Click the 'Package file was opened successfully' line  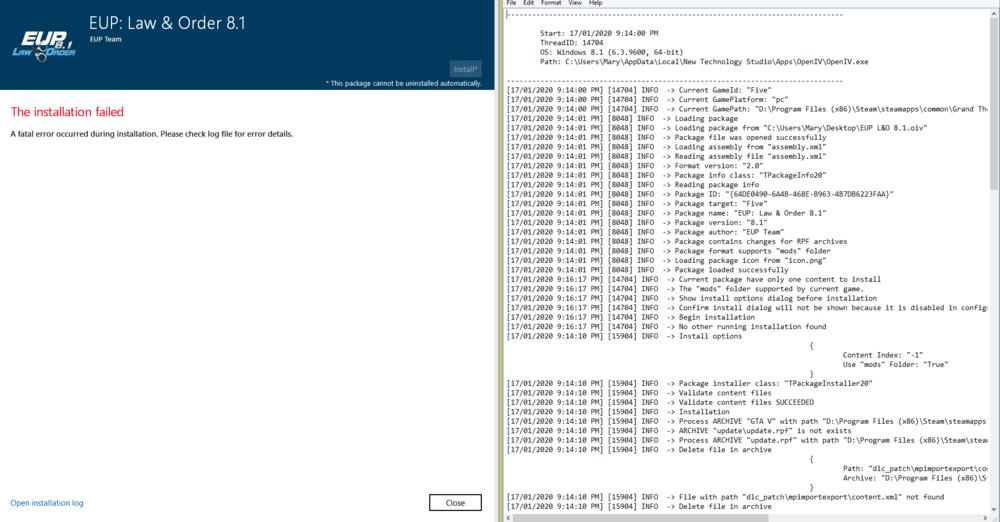pyautogui.click(x=666, y=137)
